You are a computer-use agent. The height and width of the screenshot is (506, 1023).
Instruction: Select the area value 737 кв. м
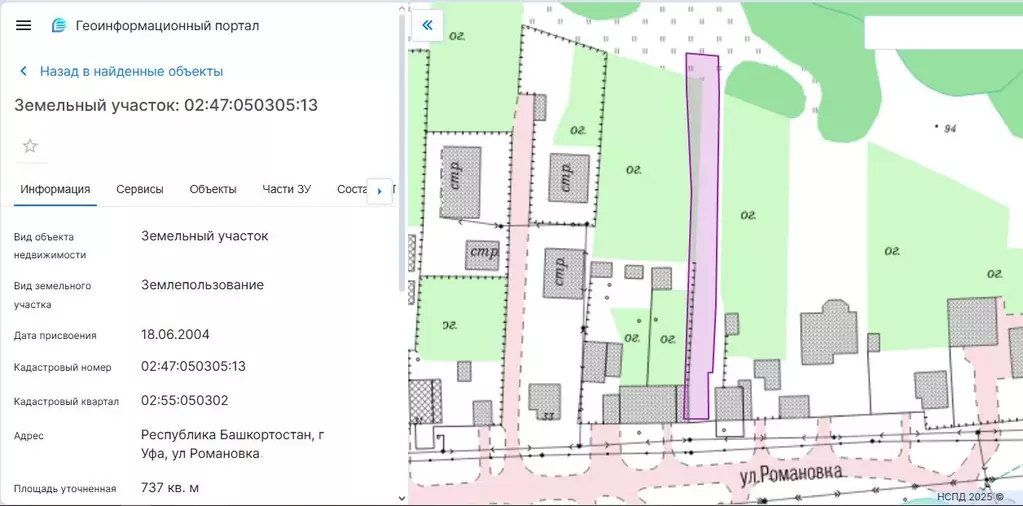[x=170, y=487]
